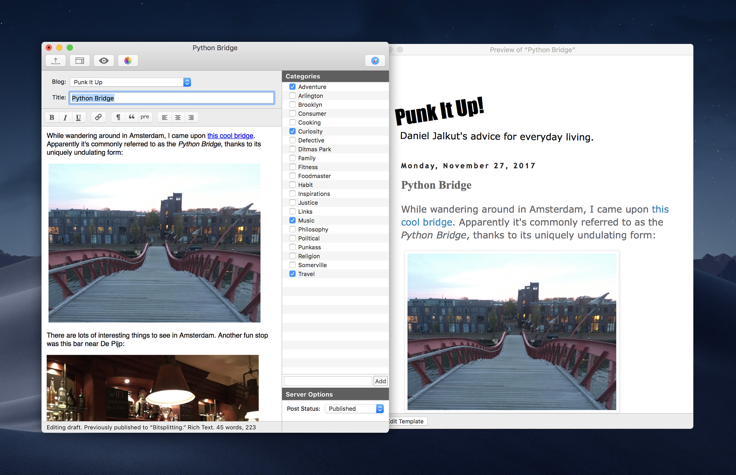This screenshot has height=475, width=736.
Task: Apply blockquote with the quote marks icon
Action: (x=131, y=117)
